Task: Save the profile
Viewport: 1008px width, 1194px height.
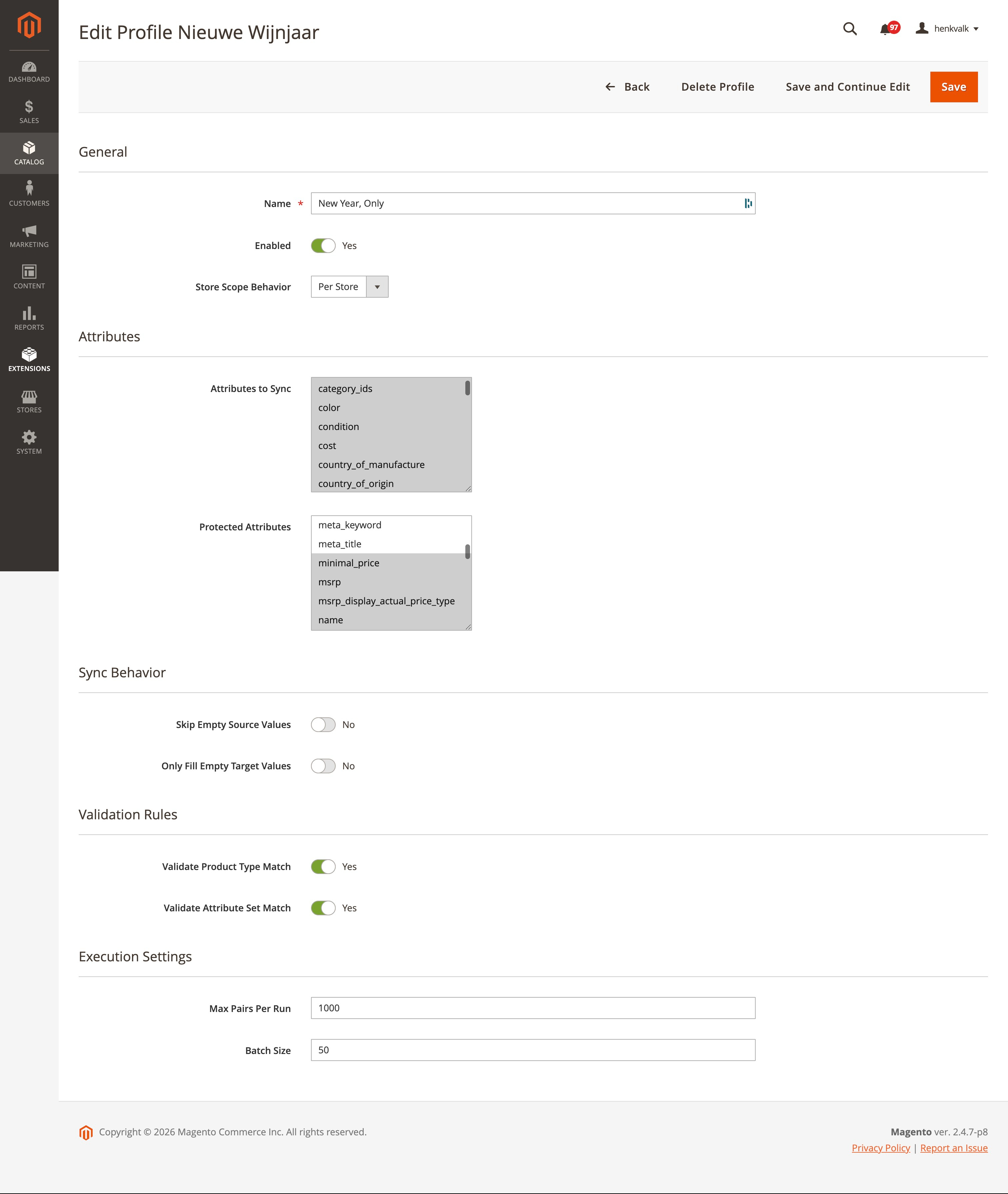Action: coord(953,86)
